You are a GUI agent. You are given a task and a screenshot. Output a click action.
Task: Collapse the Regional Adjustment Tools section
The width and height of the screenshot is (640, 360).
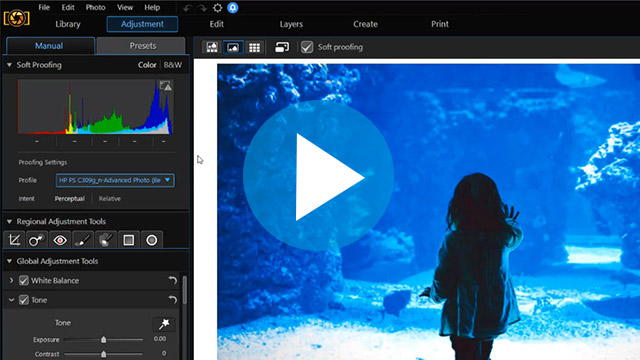9,222
